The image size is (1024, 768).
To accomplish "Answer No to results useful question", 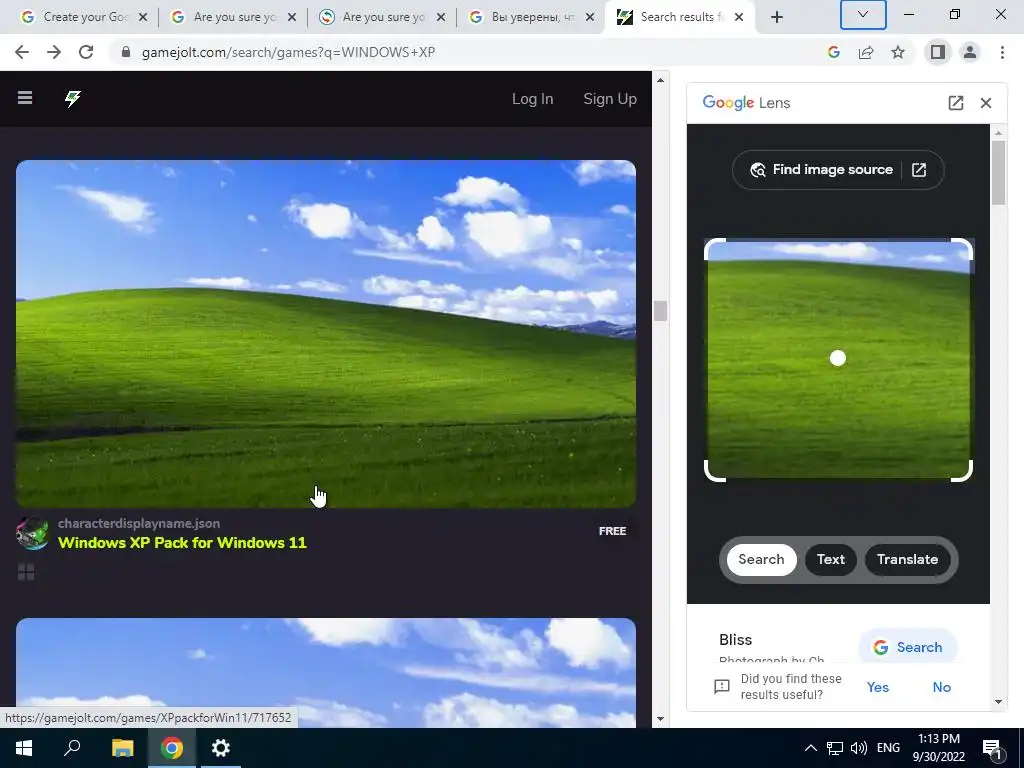I will point(942,687).
